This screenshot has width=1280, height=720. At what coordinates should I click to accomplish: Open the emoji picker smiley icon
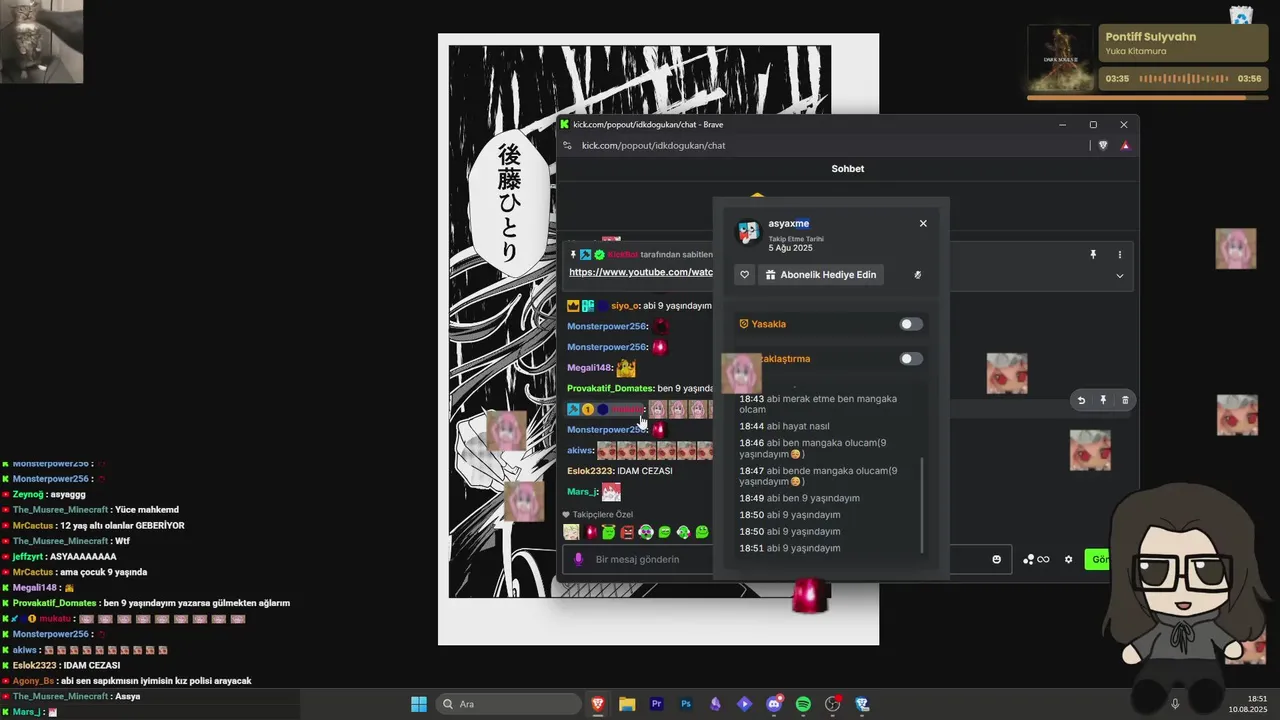click(x=996, y=559)
